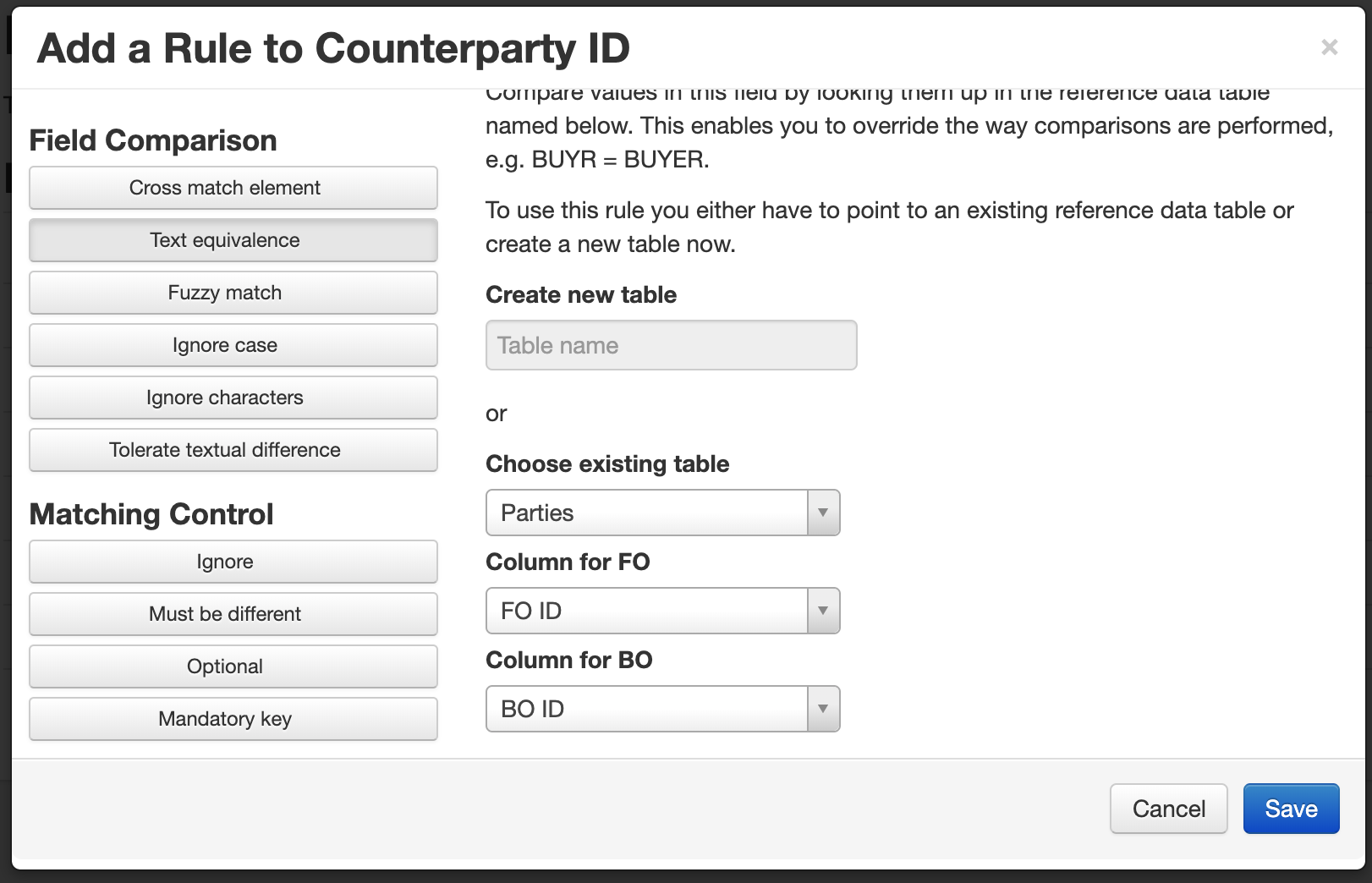Open the Parties existing table dropdown
1372x883 pixels.
tap(663, 513)
